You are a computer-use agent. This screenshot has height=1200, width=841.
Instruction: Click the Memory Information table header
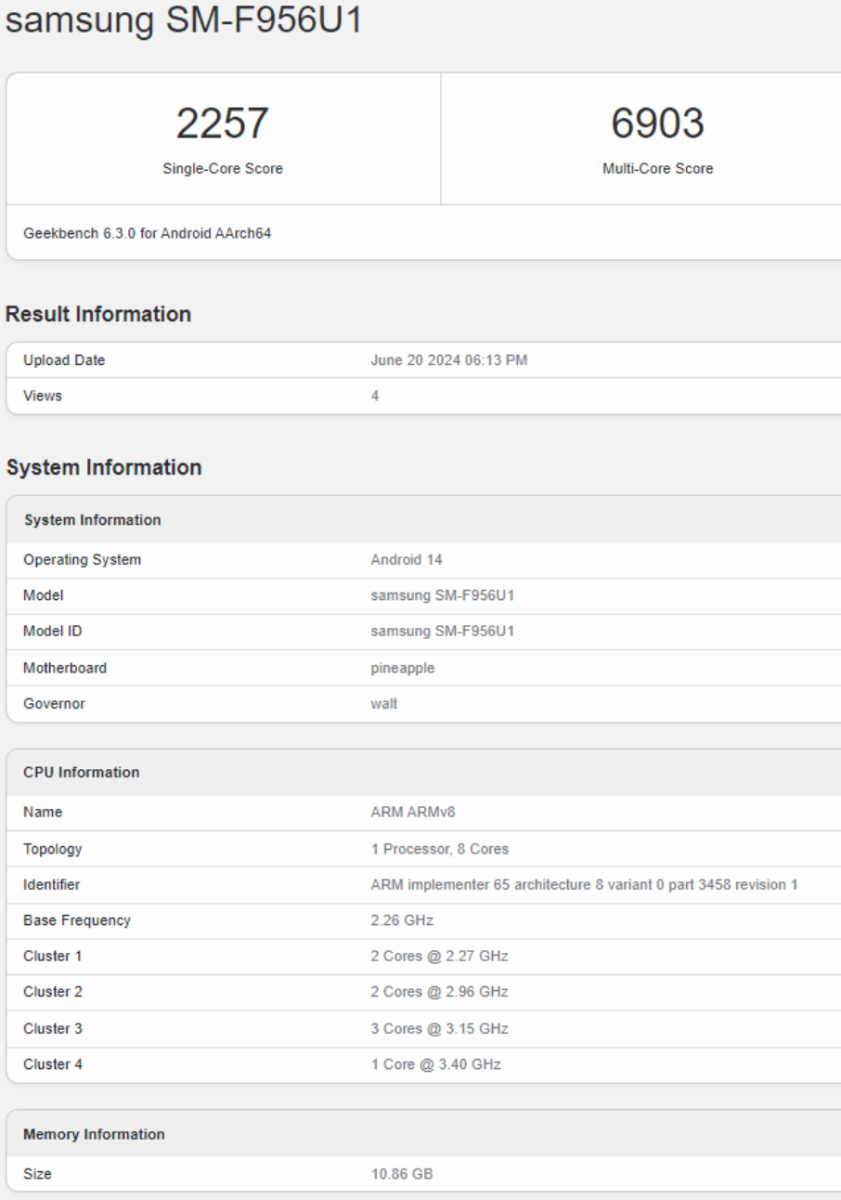(x=424, y=1134)
